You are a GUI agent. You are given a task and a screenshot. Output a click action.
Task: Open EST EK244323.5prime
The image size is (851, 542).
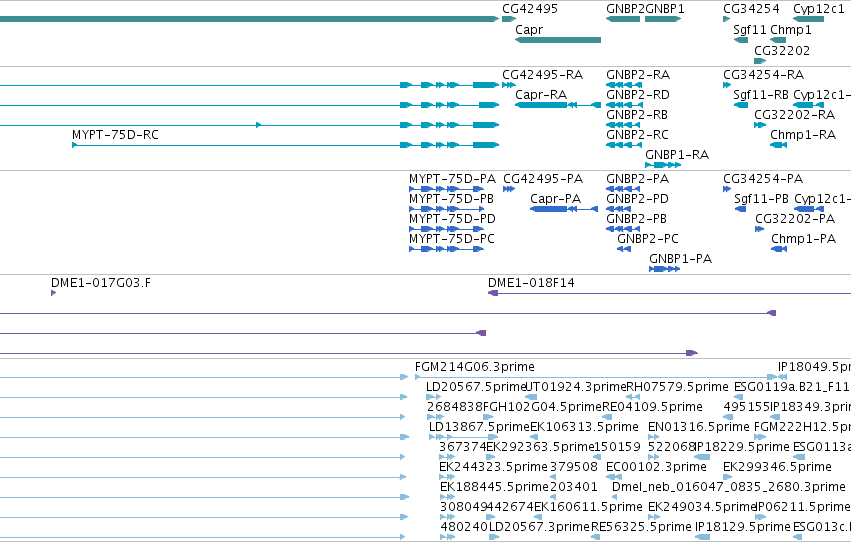click(493, 467)
